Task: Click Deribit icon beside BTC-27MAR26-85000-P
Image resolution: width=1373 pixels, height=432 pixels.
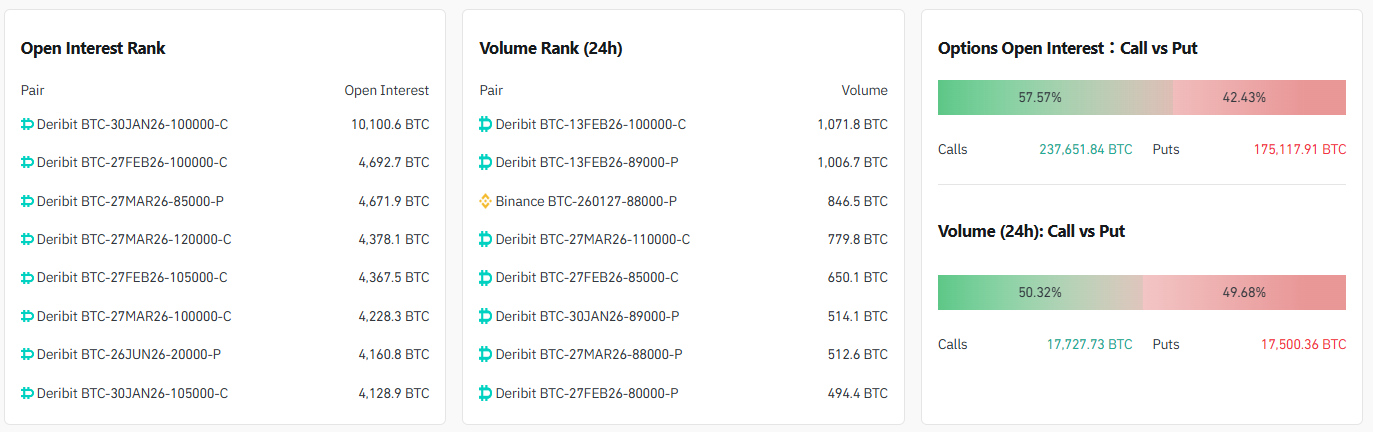Action: [27, 201]
